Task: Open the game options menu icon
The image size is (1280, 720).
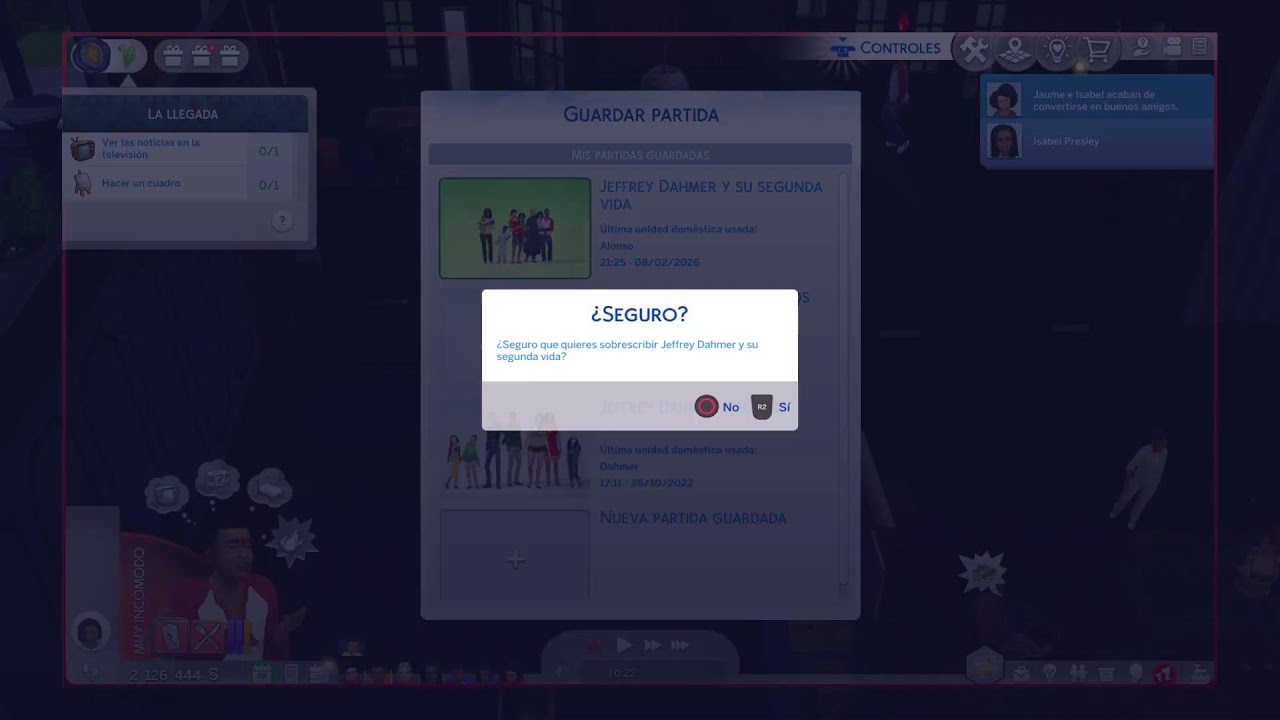Action: click(x=1200, y=47)
